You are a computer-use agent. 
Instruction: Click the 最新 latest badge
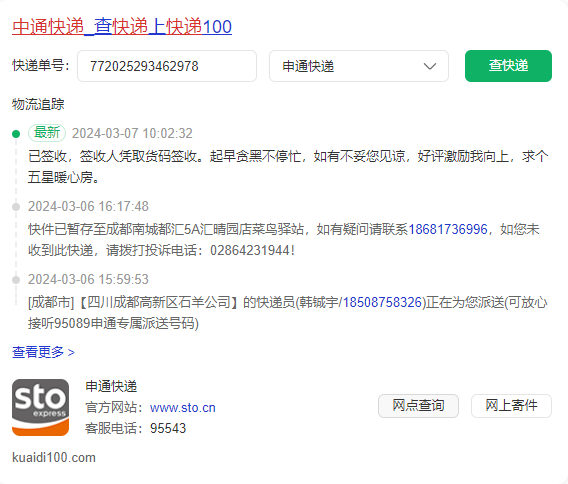47,133
